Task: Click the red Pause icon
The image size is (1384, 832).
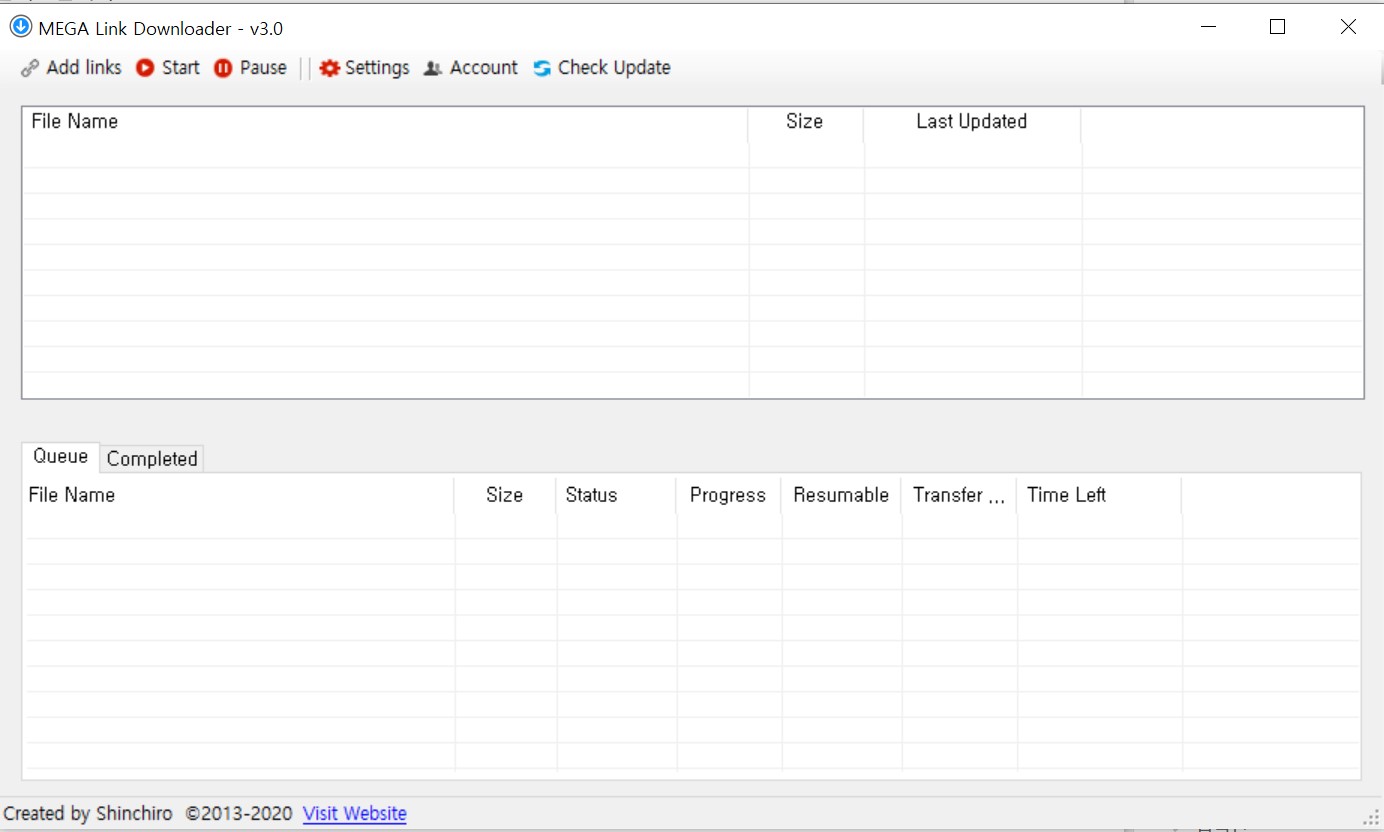Action: click(x=223, y=68)
